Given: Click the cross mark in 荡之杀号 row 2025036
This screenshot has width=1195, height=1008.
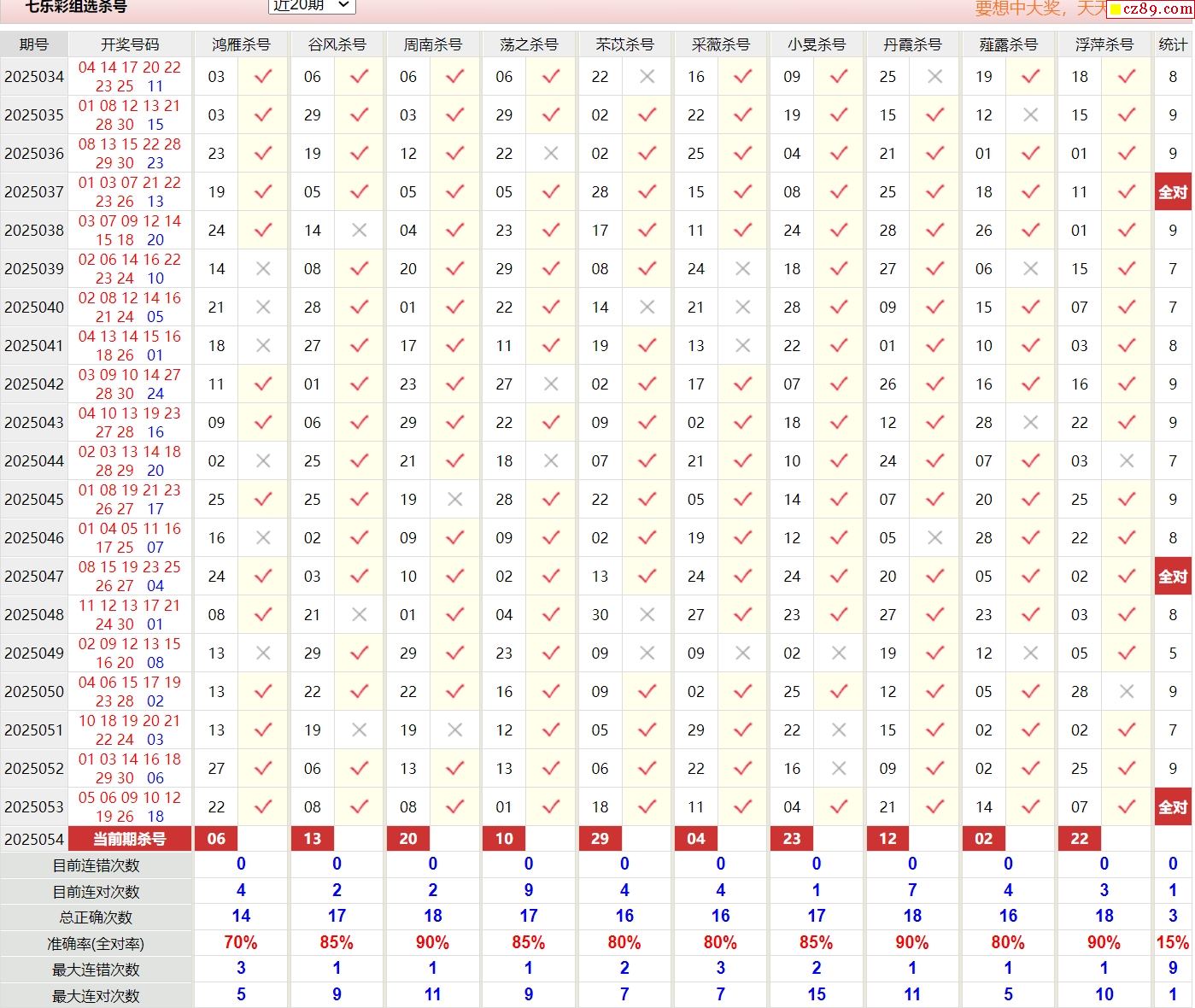Looking at the screenshot, I should pos(551,154).
